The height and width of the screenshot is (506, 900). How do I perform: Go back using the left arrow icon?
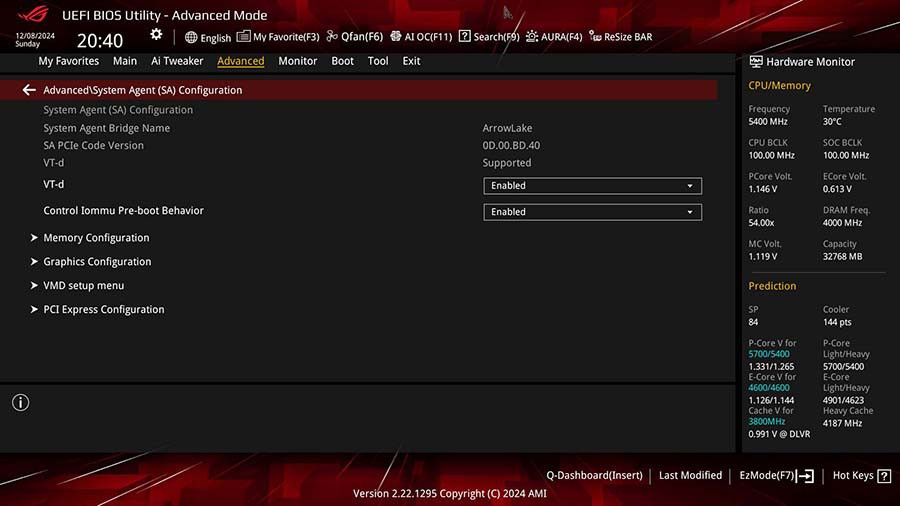pyautogui.click(x=29, y=90)
